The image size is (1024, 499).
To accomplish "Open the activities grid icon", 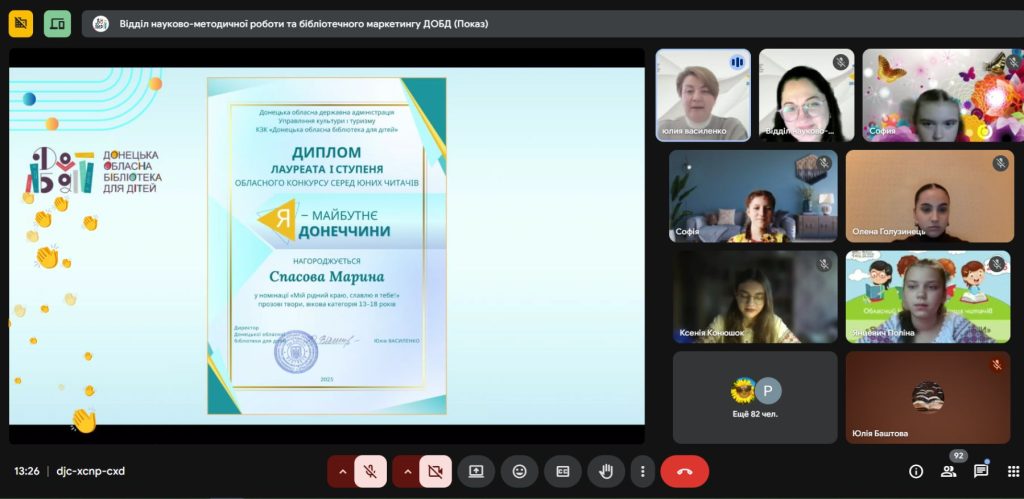I will click(1012, 471).
